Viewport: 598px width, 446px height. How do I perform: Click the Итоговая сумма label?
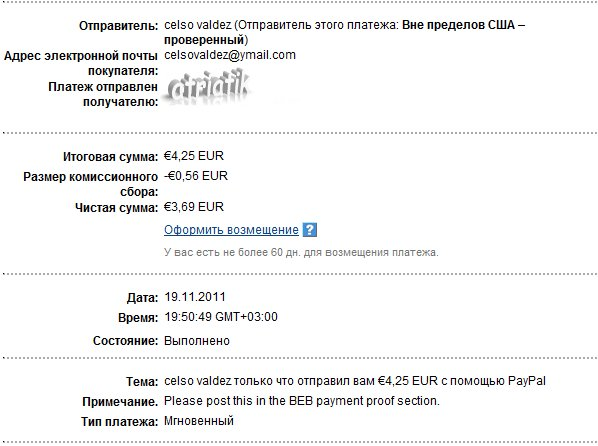pyautogui.click(x=111, y=157)
